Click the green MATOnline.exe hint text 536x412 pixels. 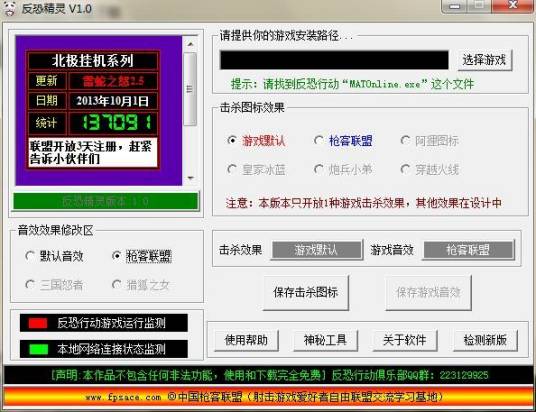point(352,84)
